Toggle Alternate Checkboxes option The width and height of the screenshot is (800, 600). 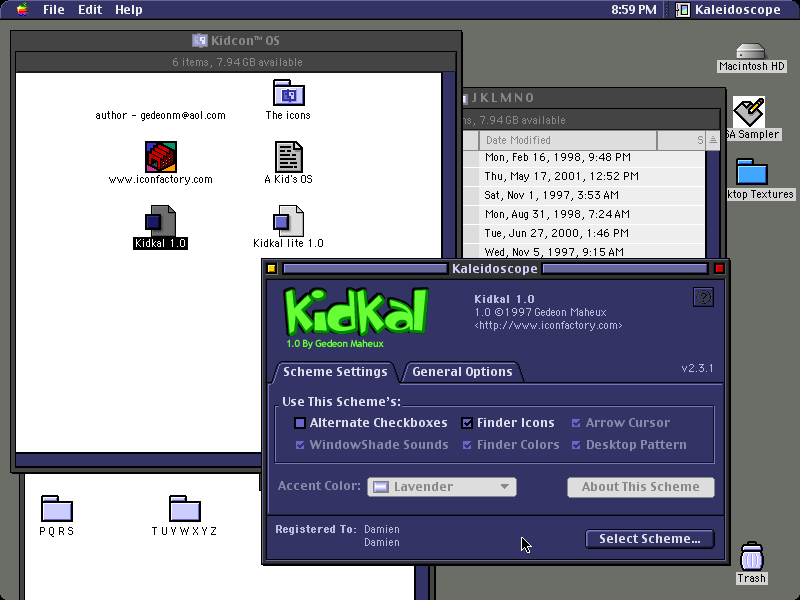click(x=300, y=423)
